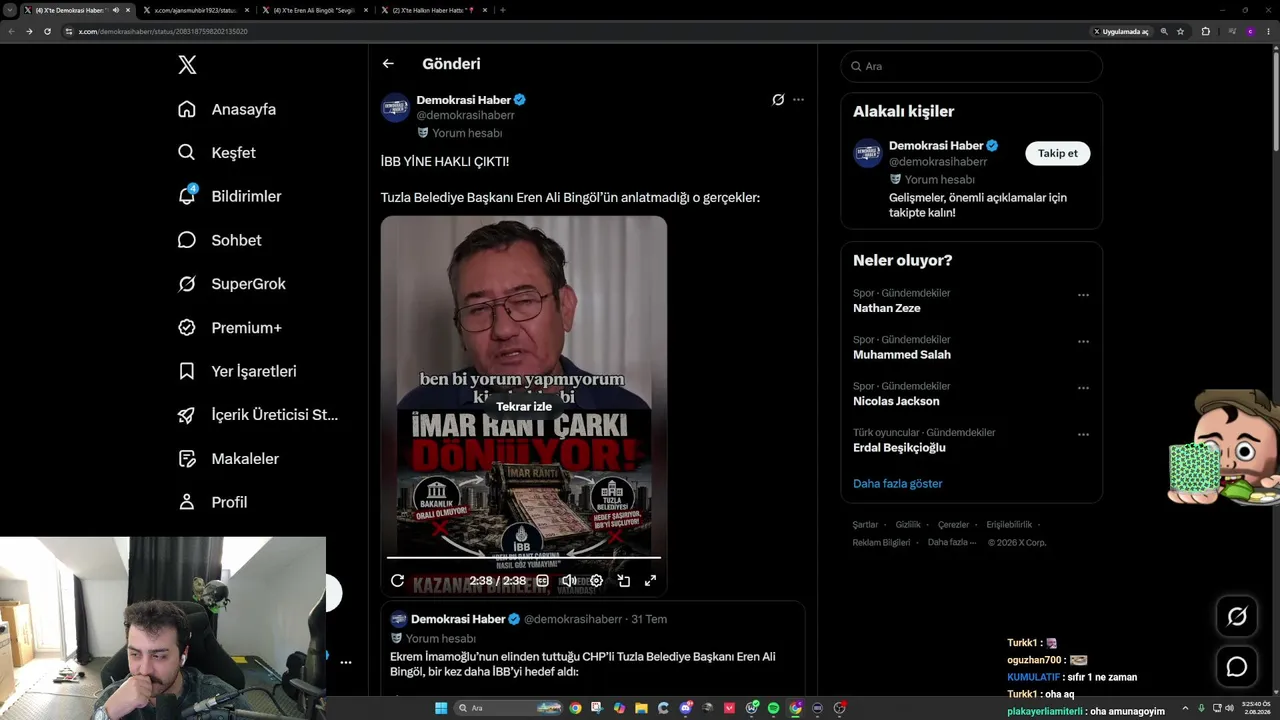This screenshot has height=720, width=1280.
Task: Open Premium+ from the sidebar
Action: tap(229, 327)
